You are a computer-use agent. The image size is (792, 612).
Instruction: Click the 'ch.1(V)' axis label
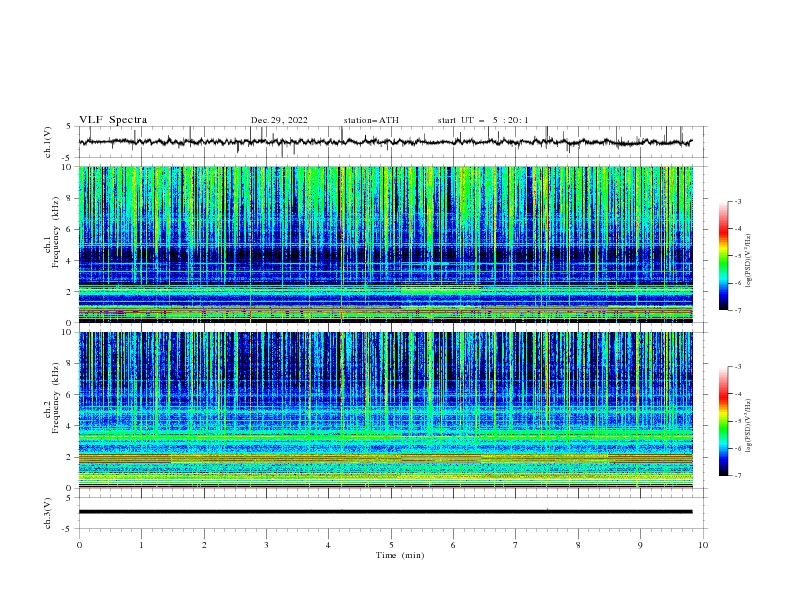point(48,142)
